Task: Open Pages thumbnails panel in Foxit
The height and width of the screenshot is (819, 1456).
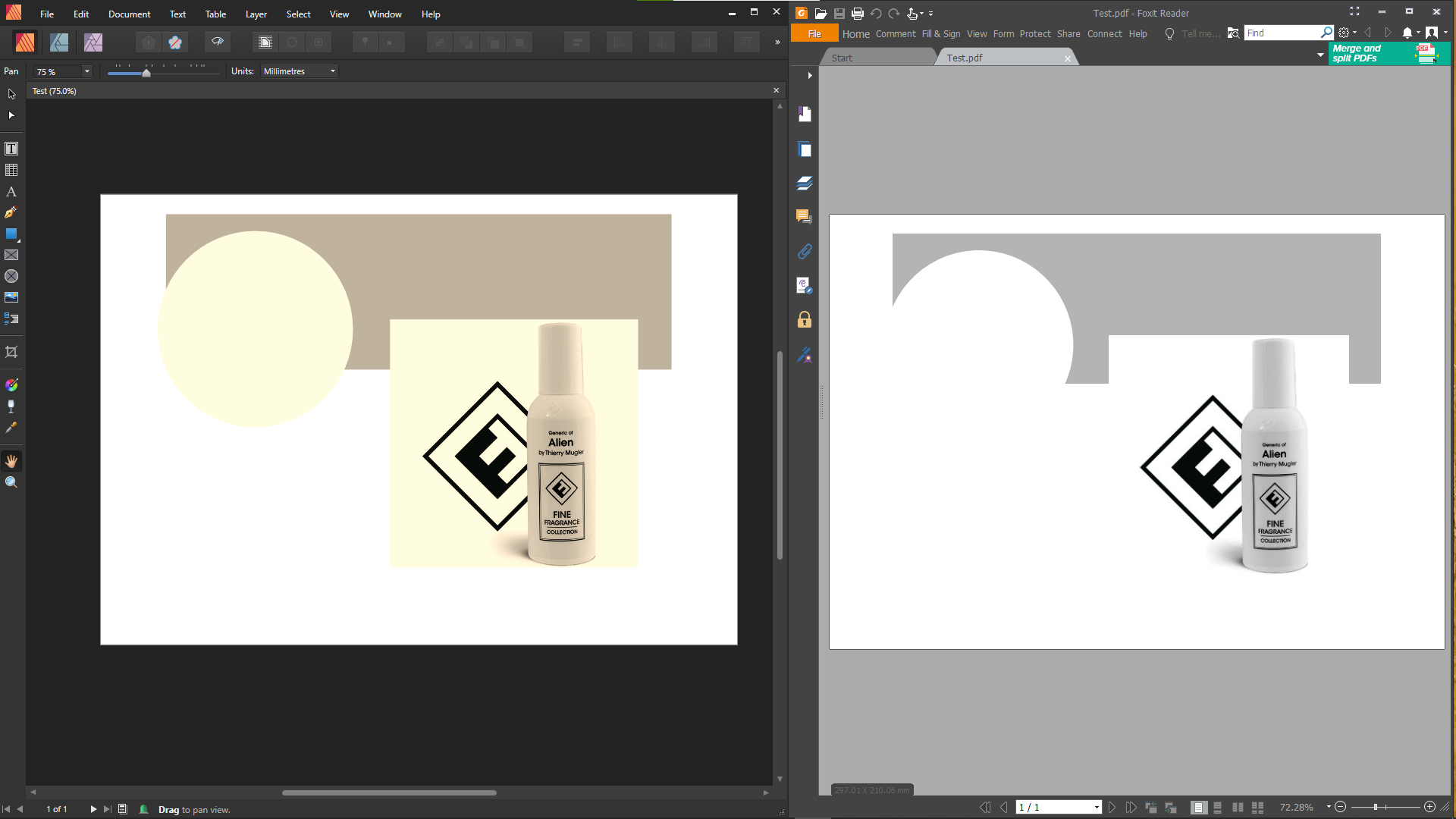Action: [805, 149]
